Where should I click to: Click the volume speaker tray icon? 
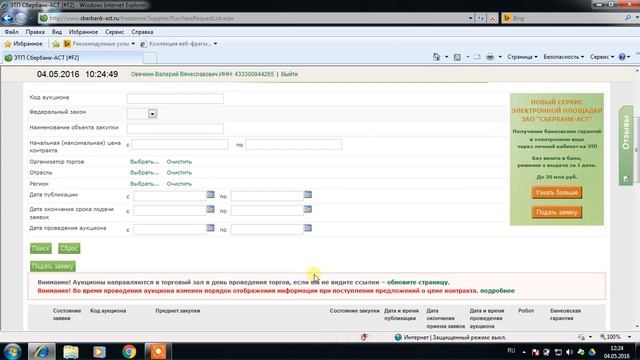(569, 352)
